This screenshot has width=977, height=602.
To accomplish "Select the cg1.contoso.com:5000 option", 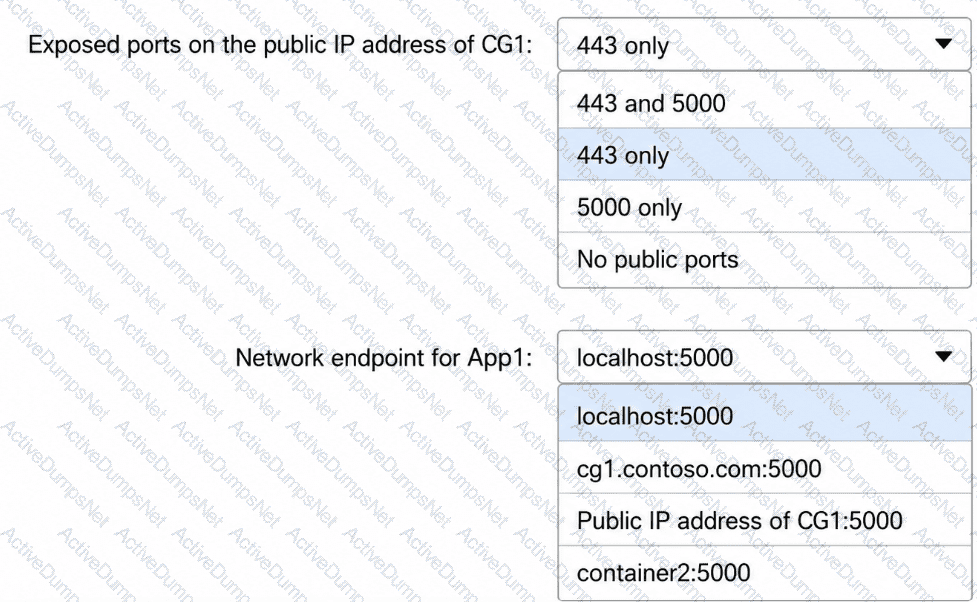I will 765,468.
